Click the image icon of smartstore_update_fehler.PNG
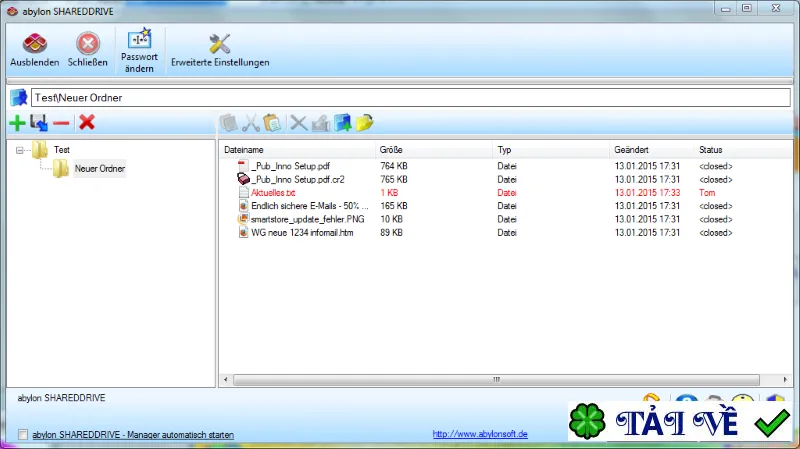The image size is (800, 449). [243, 219]
